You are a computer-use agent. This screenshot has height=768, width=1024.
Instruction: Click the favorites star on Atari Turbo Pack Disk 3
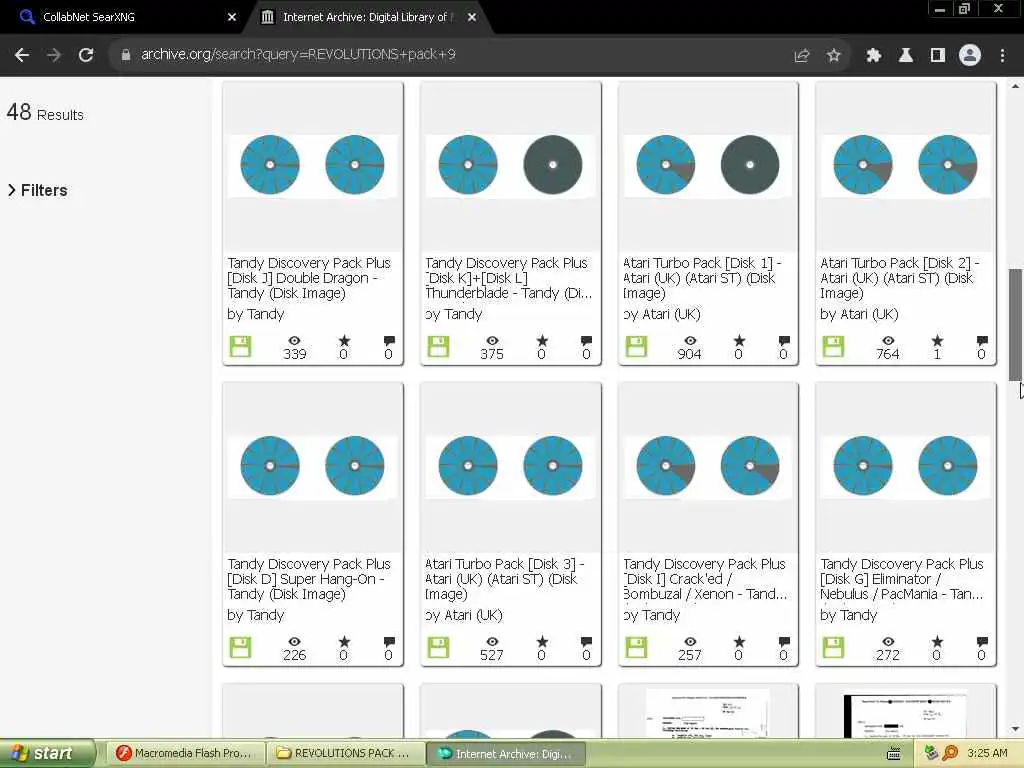tap(542, 641)
